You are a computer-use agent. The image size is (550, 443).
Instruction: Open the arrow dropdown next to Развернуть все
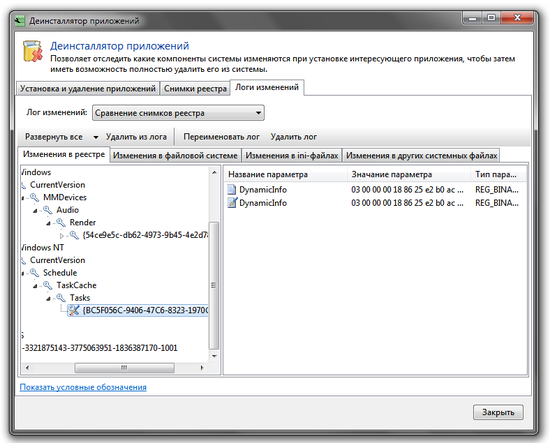(95, 137)
